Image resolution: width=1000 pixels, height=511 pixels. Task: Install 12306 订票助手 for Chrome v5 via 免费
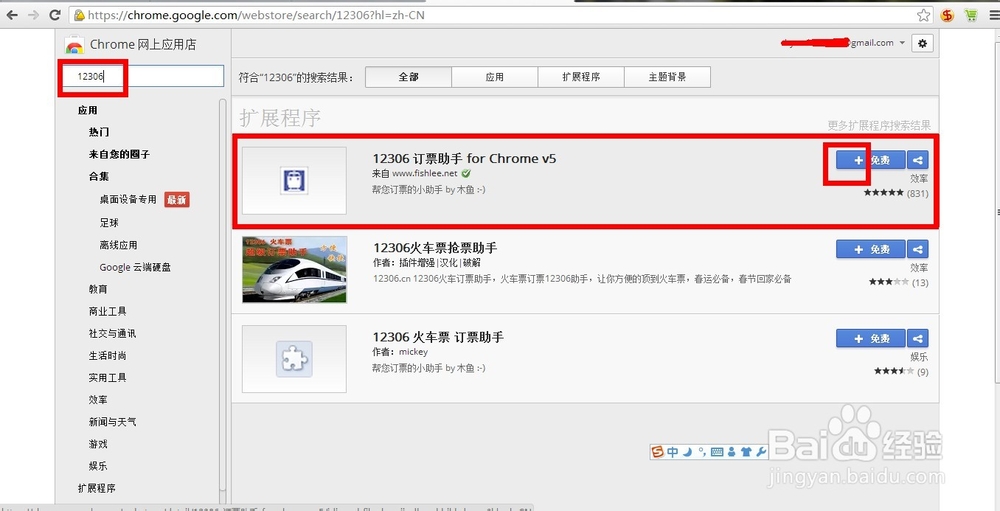(871, 160)
